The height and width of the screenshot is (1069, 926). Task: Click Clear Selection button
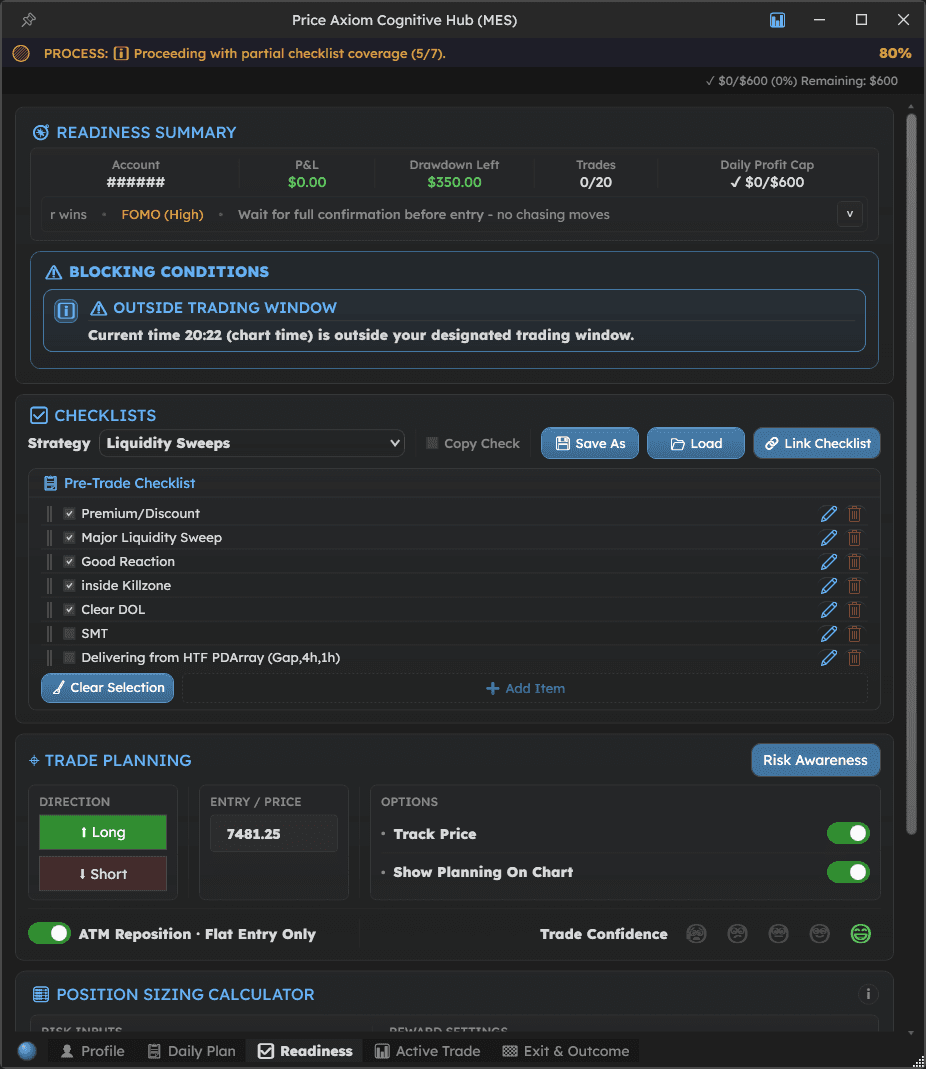(108, 688)
